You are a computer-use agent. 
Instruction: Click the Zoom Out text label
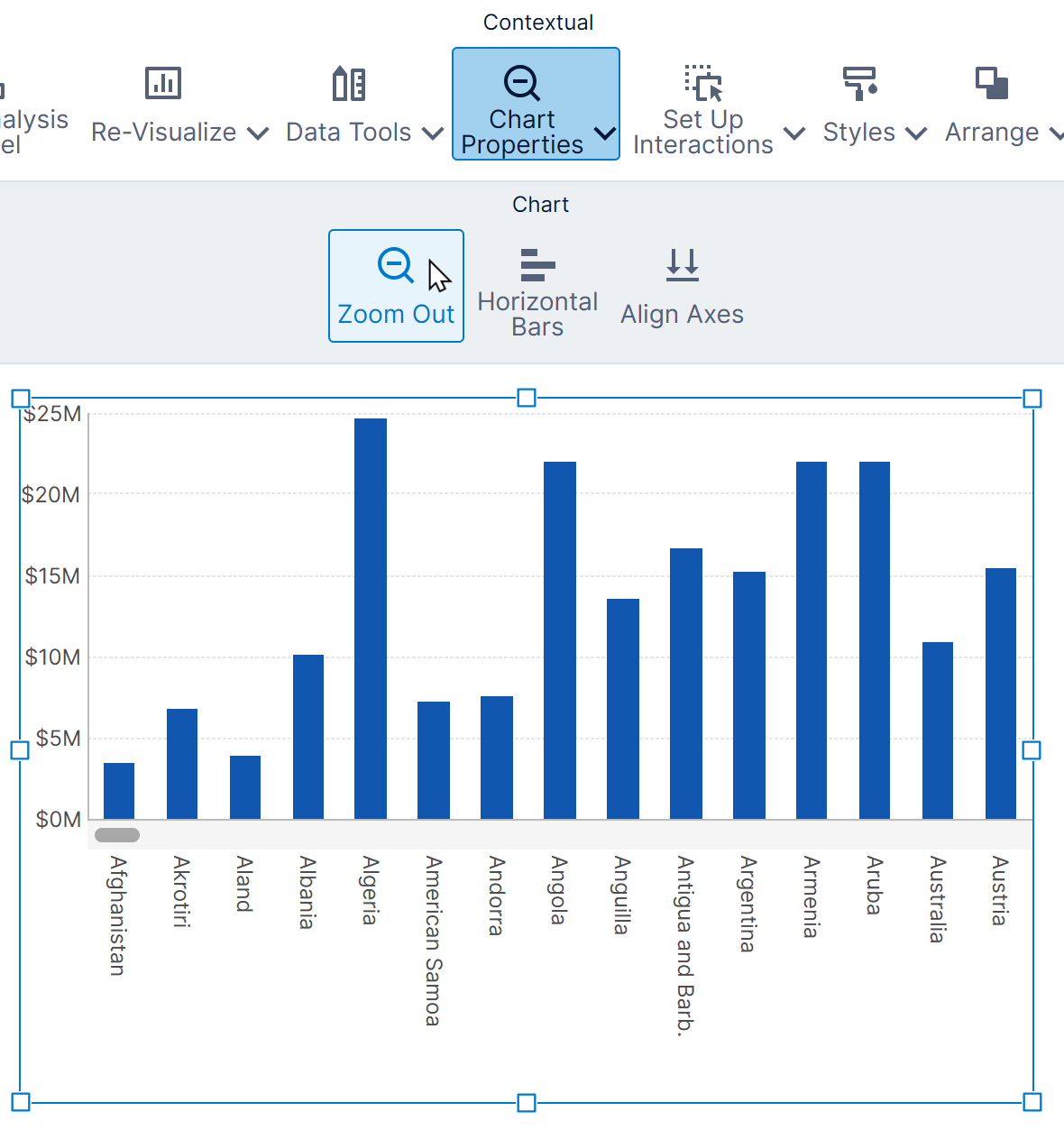point(396,315)
